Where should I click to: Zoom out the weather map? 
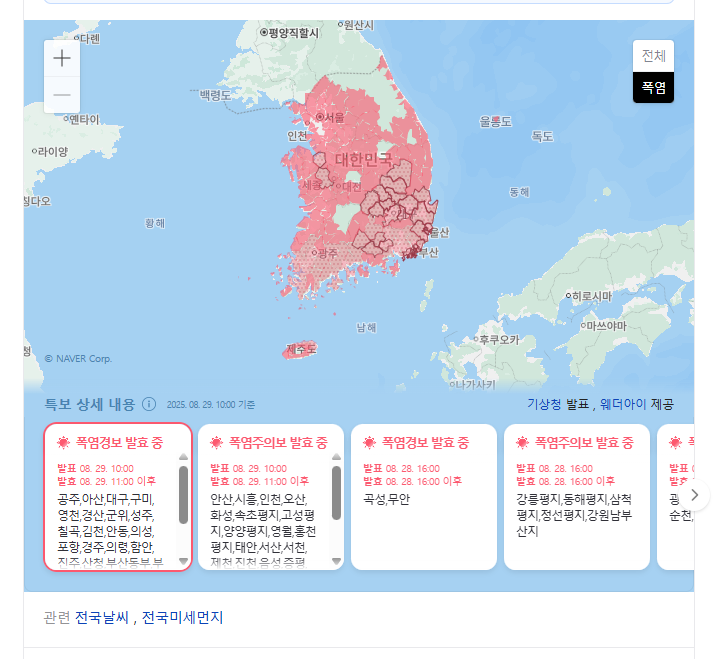[62, 95]
